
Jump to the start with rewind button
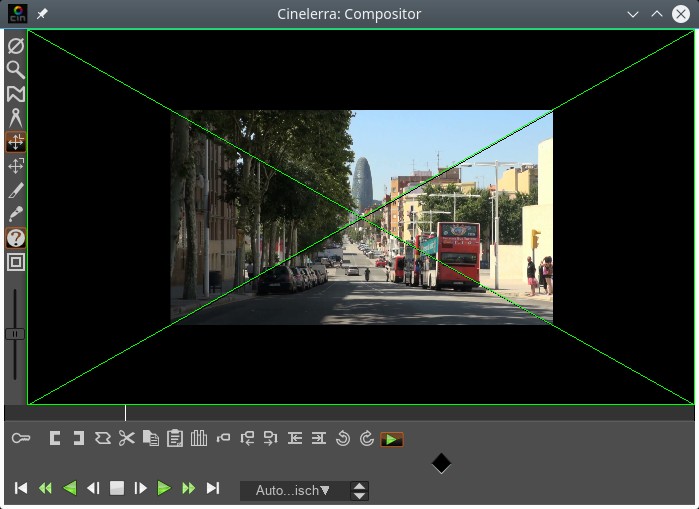[21, 488]
